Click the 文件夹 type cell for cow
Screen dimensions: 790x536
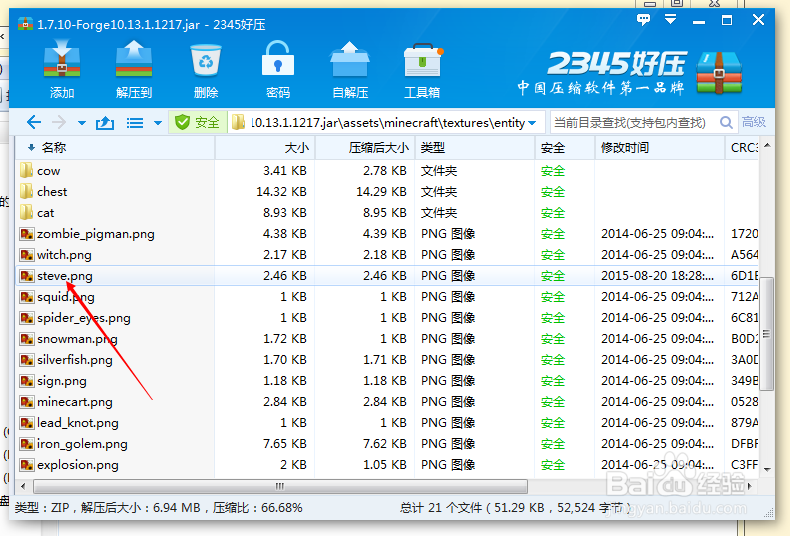(x=439, y=171)
